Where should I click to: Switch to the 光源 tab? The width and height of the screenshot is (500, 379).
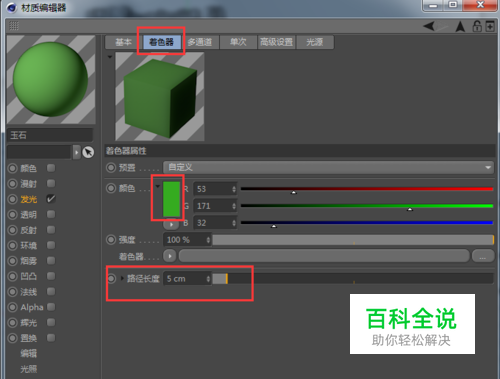point(315,42)
